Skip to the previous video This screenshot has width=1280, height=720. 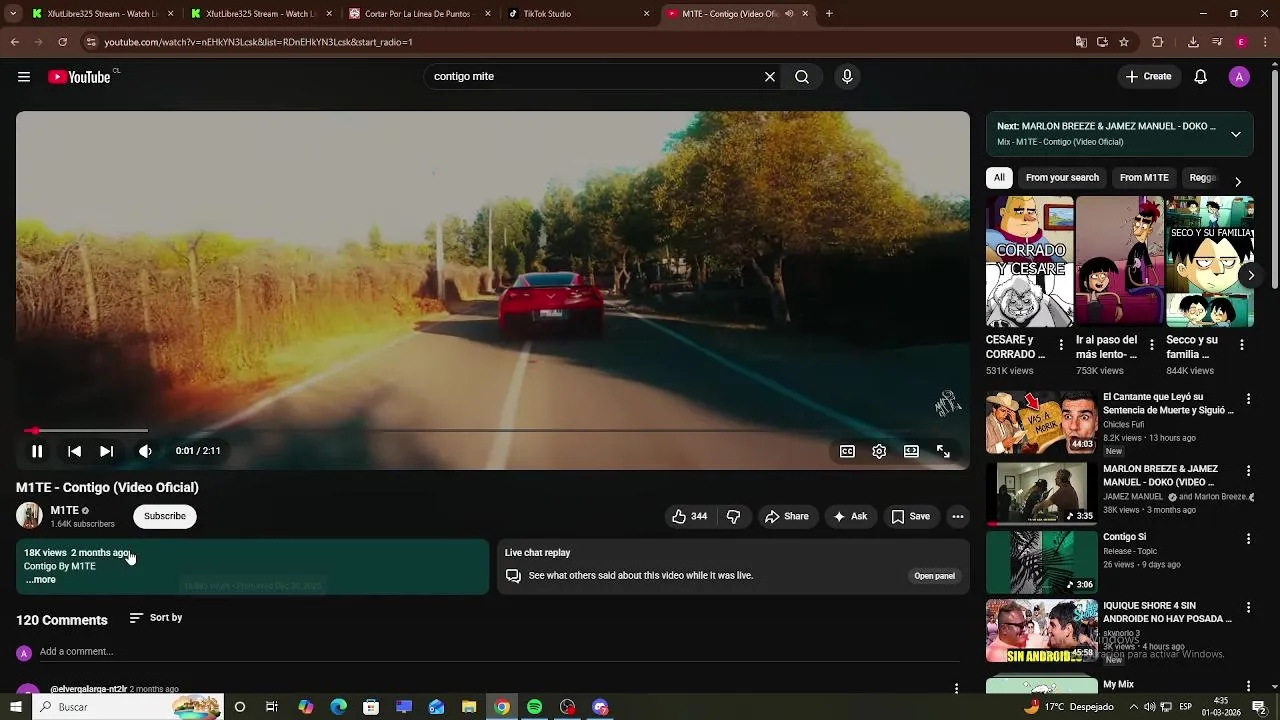point(74,452)
